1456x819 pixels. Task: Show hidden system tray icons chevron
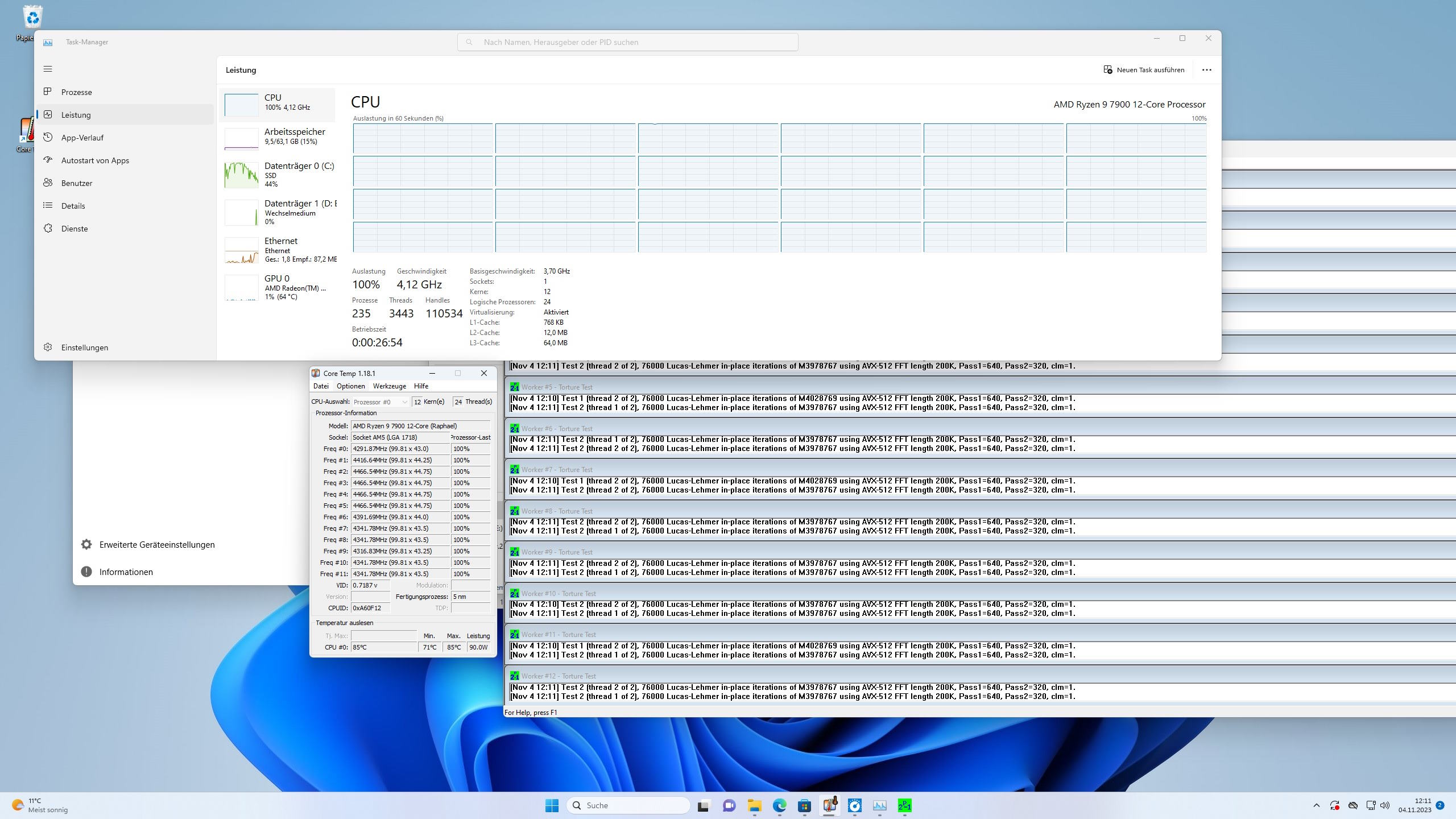coord(1316,805)
